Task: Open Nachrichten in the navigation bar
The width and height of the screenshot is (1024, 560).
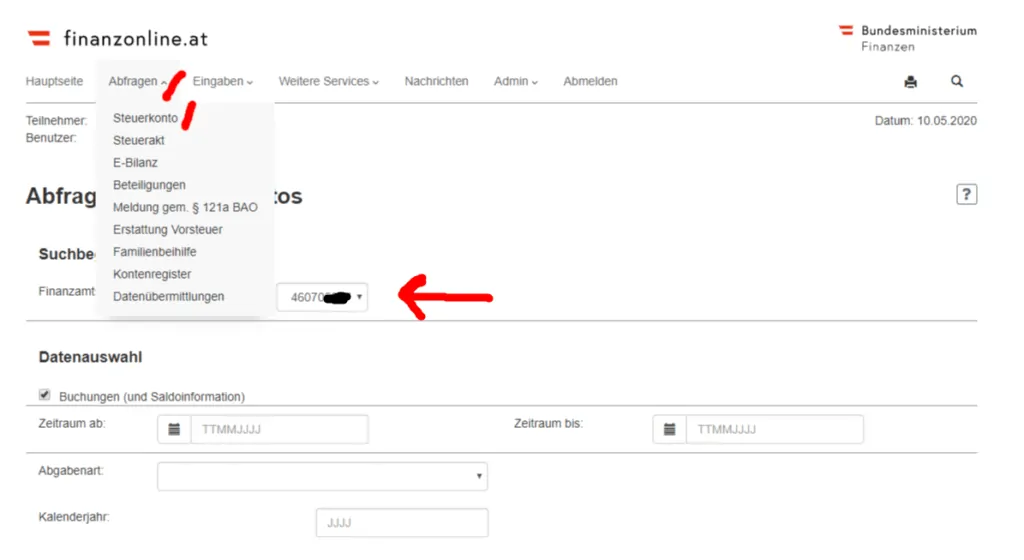Action: [x=436, y=82]
